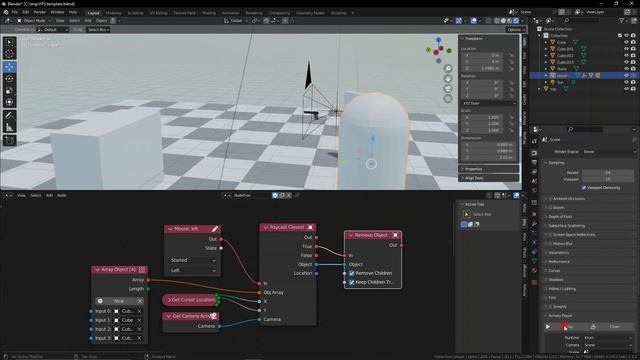Click the blue Z axis navigation gizmo
The width and height of the screenshot is (640, 360).
tap(438, 40)
